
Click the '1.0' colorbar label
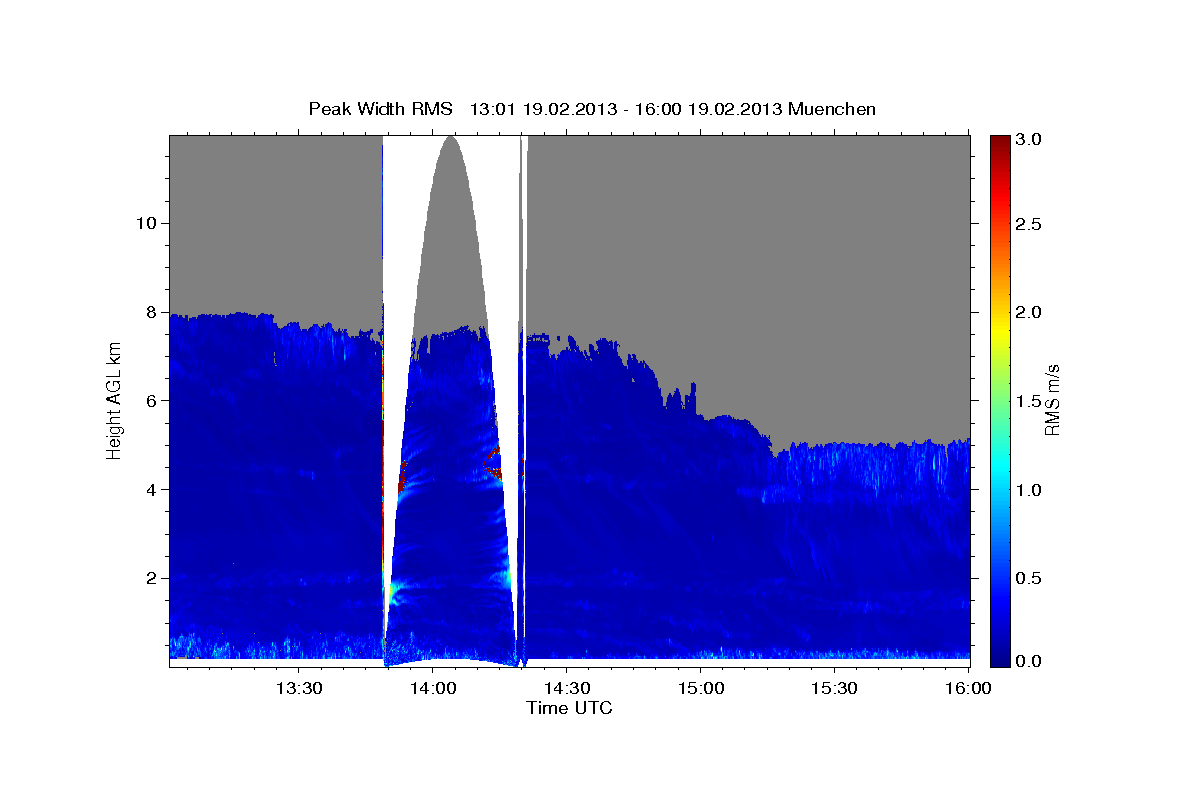point(1030,490)
